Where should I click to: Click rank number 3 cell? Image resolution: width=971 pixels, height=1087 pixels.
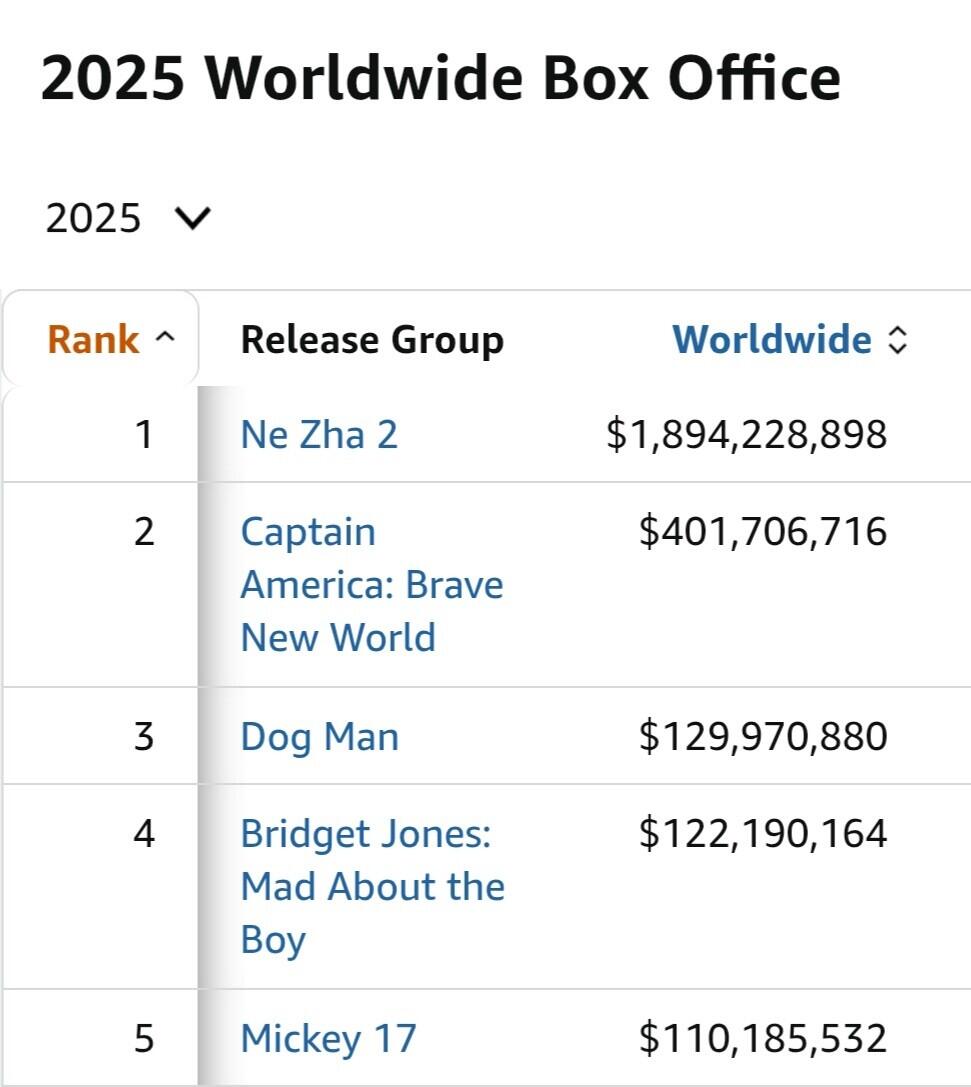pyautogui.click(x=144, y=737)
